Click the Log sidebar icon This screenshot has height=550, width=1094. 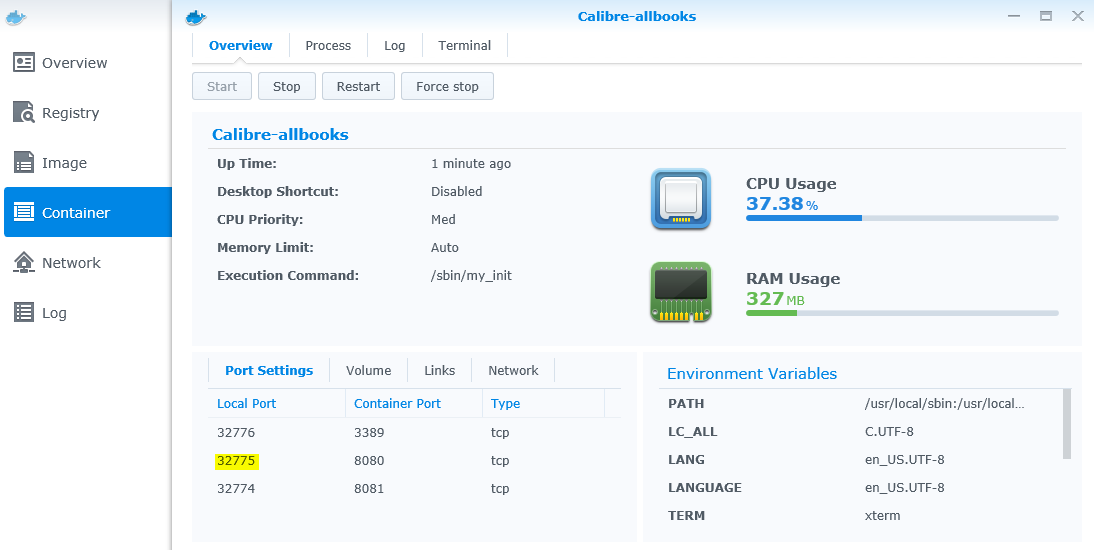24,313
